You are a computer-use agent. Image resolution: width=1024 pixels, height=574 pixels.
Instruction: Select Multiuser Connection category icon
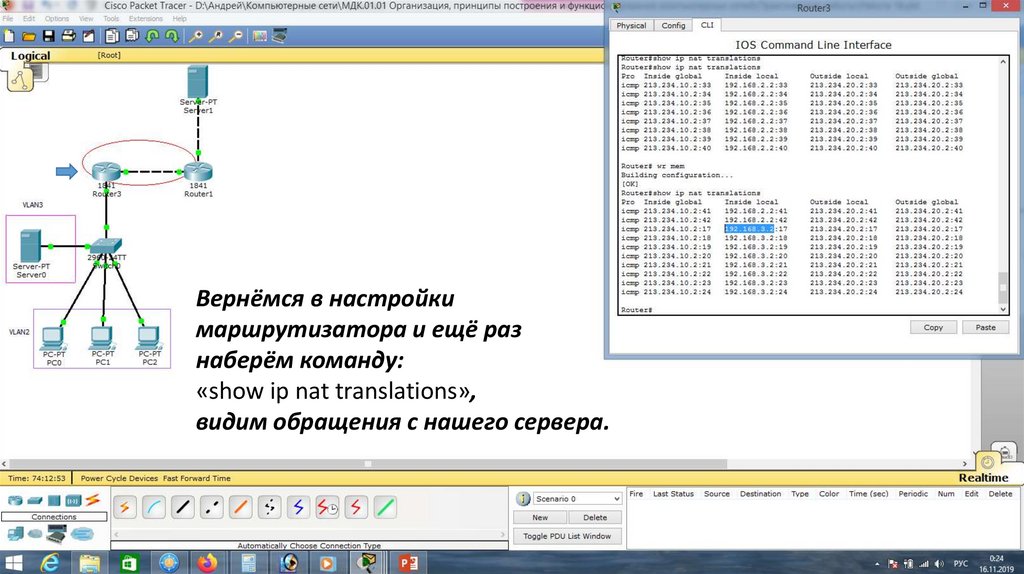(82, 534)
